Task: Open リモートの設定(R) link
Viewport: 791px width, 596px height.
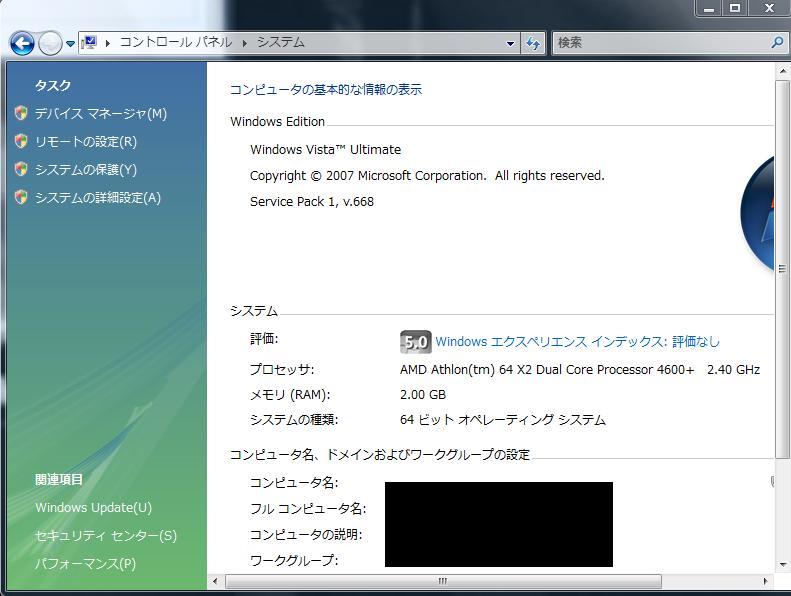Action: click(x=86, y=142)
